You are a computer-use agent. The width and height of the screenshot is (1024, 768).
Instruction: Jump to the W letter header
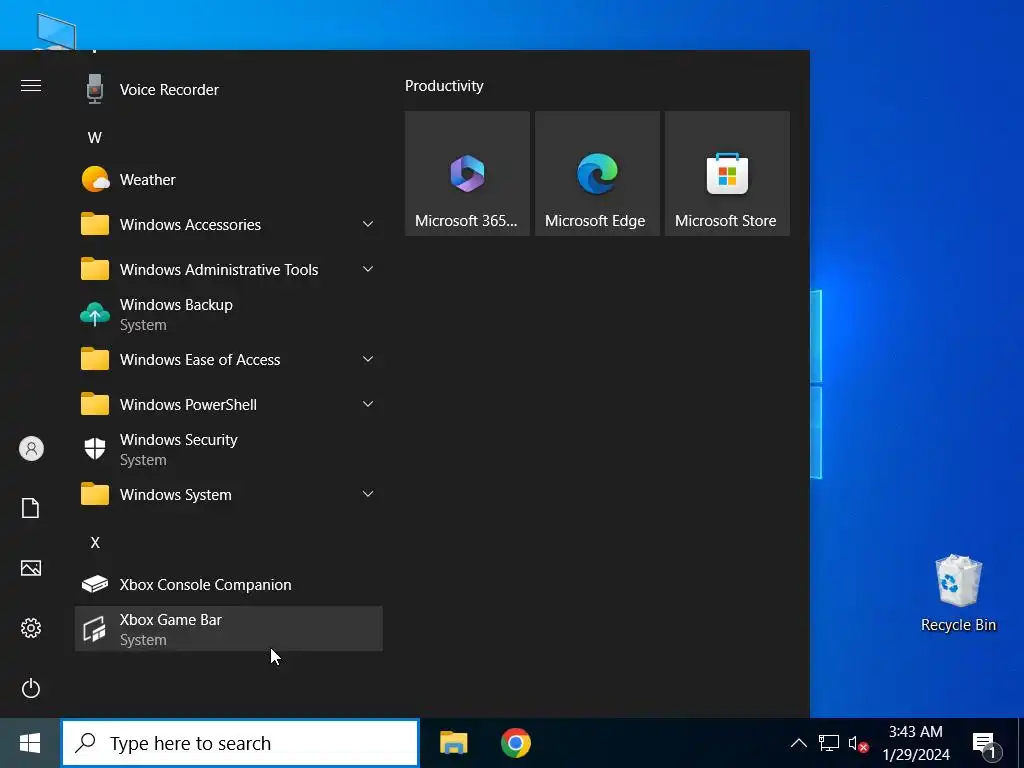coord(95,138)
